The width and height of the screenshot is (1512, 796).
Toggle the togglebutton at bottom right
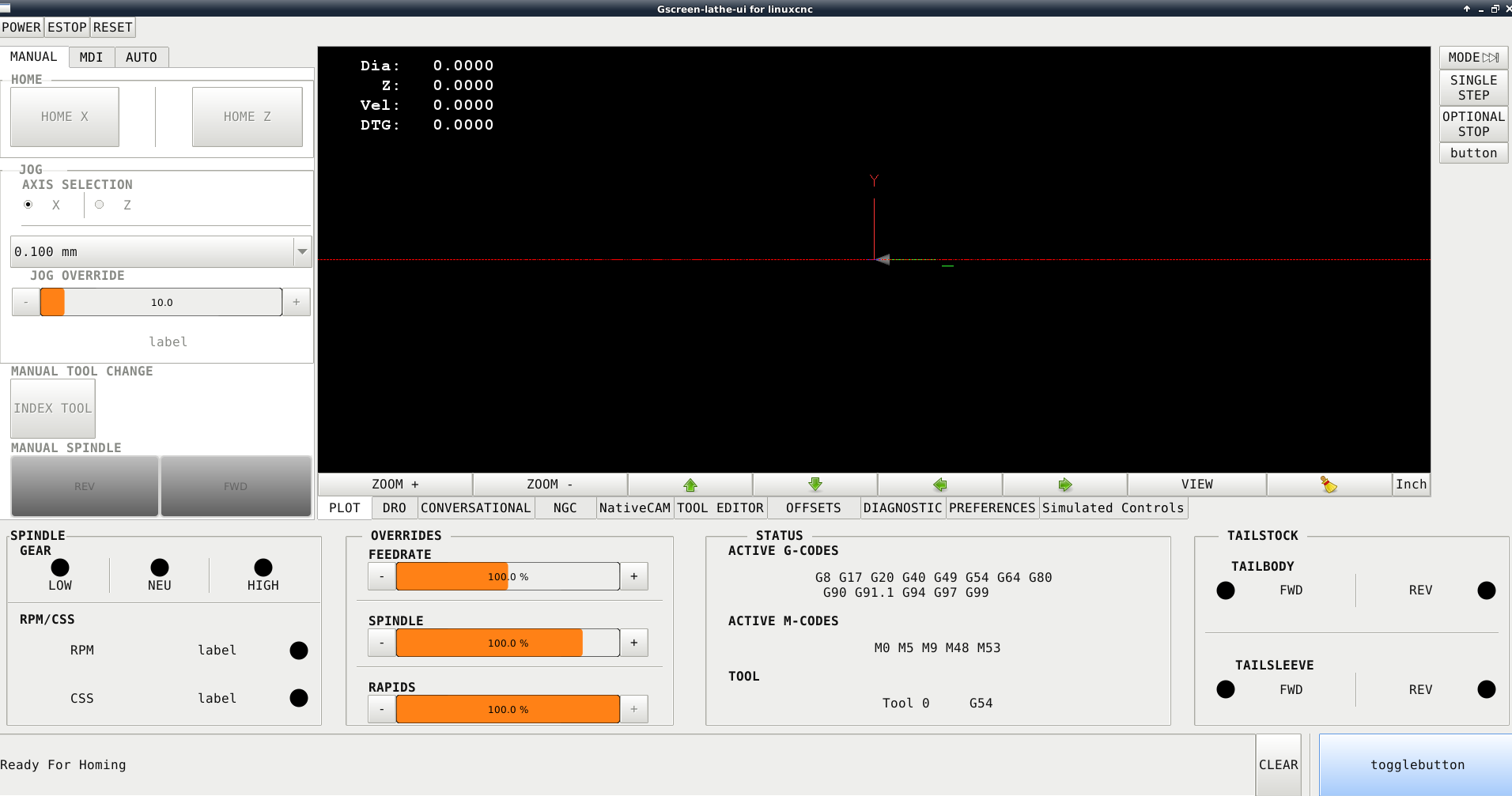coord(1416,764)
